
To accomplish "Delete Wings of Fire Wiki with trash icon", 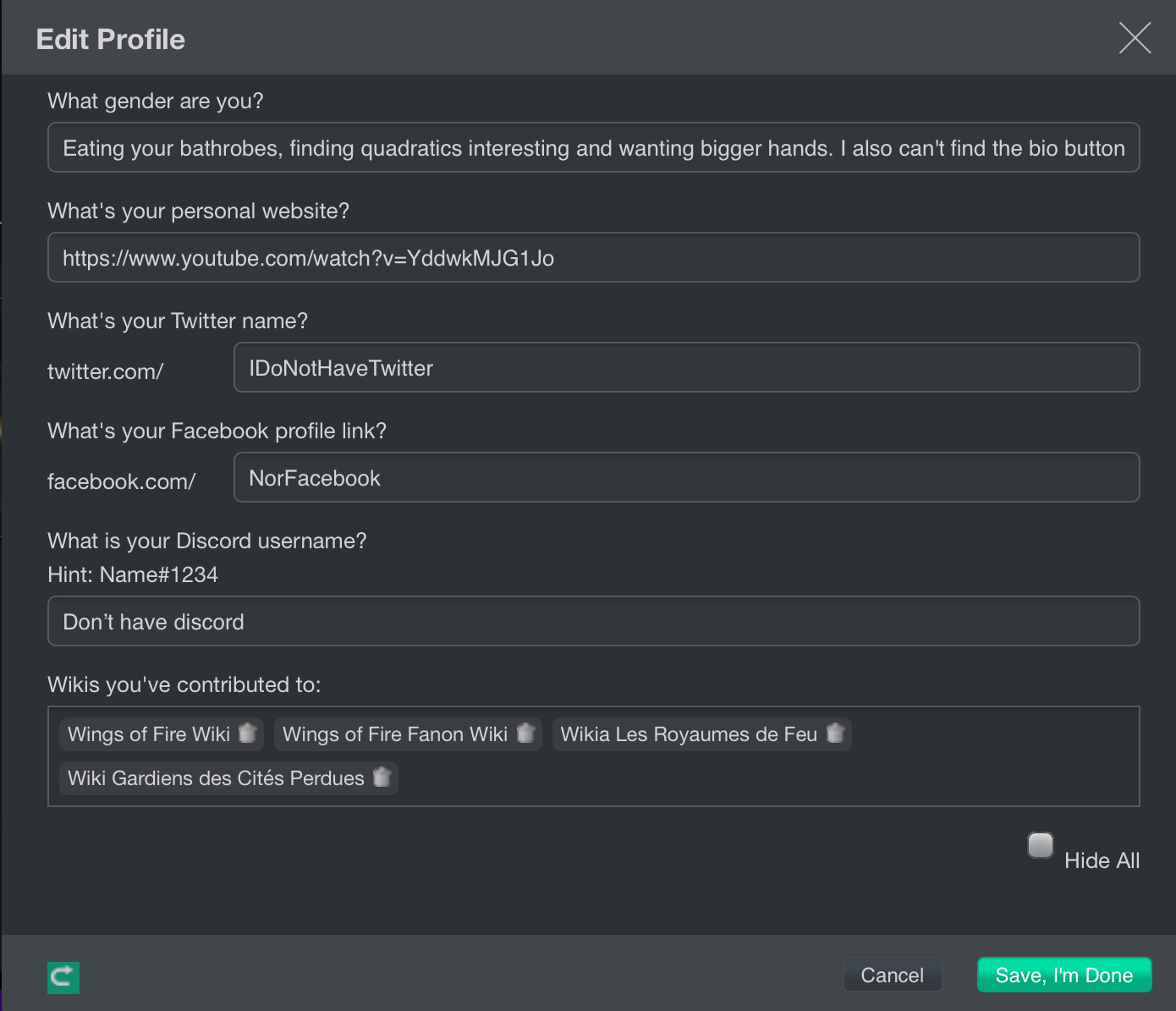I will (x=247, y=734).
